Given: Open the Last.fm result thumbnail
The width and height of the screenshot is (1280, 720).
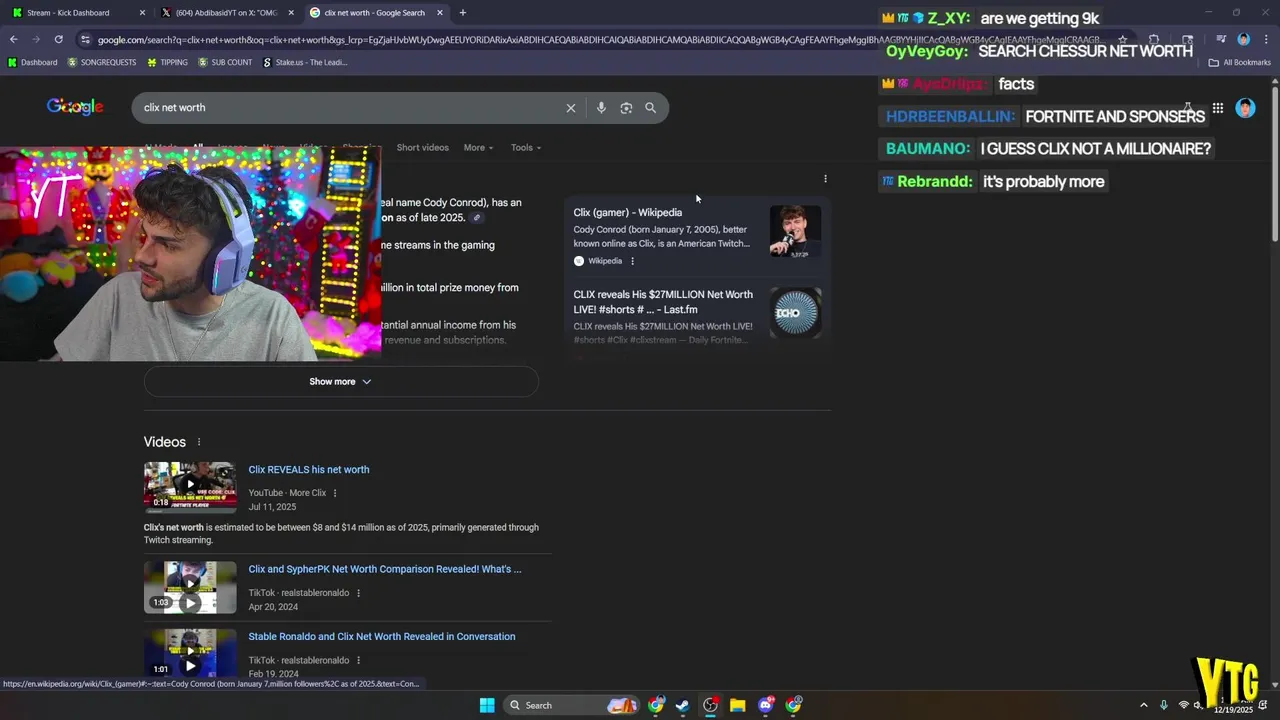Looking at the screenshot, I should point(796,313).
